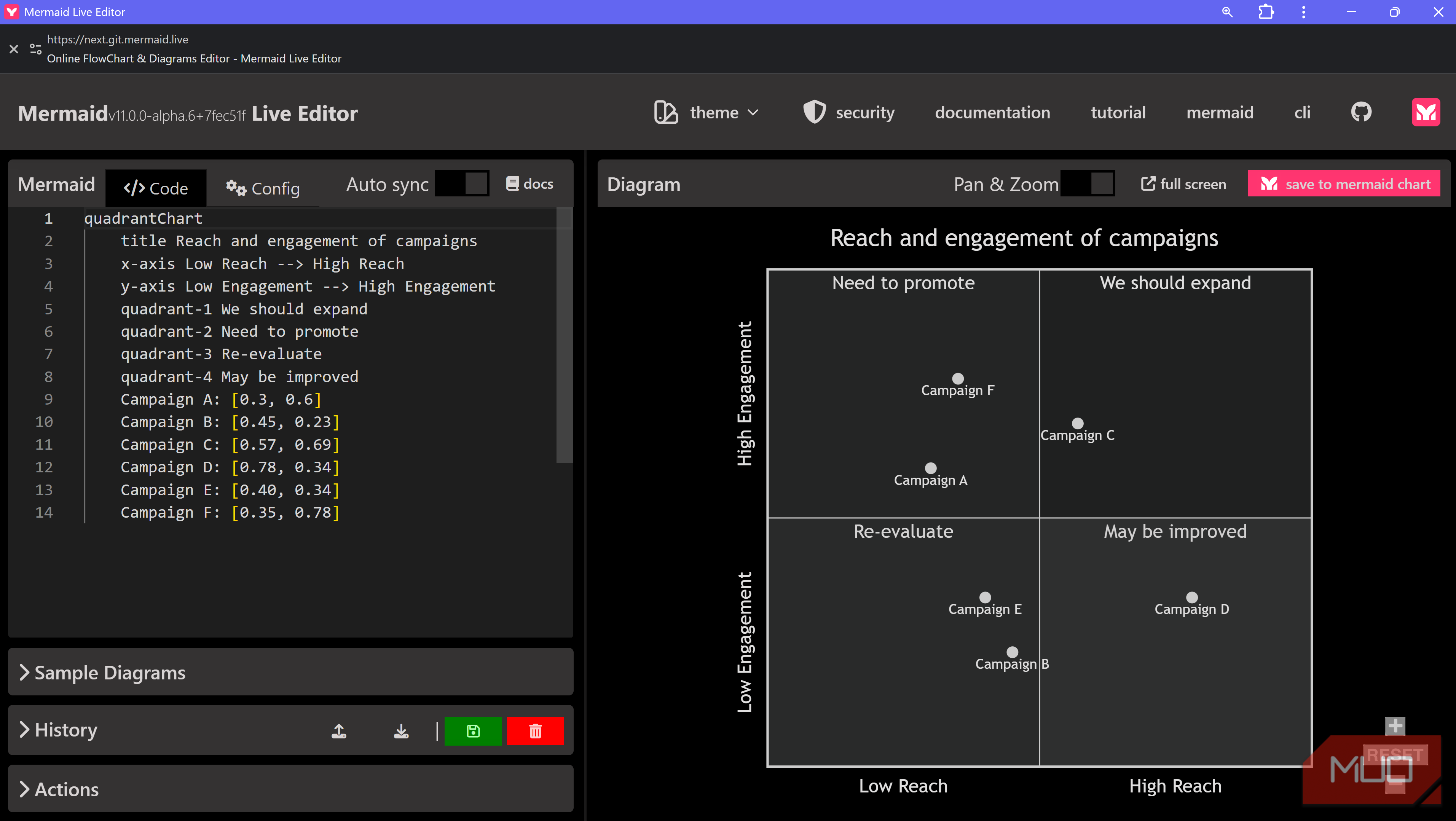The width and height of the screenshot is (1456, 821).
Task: Close the page info bar with X
Action: pyautogui.click(x=14, y=49)
